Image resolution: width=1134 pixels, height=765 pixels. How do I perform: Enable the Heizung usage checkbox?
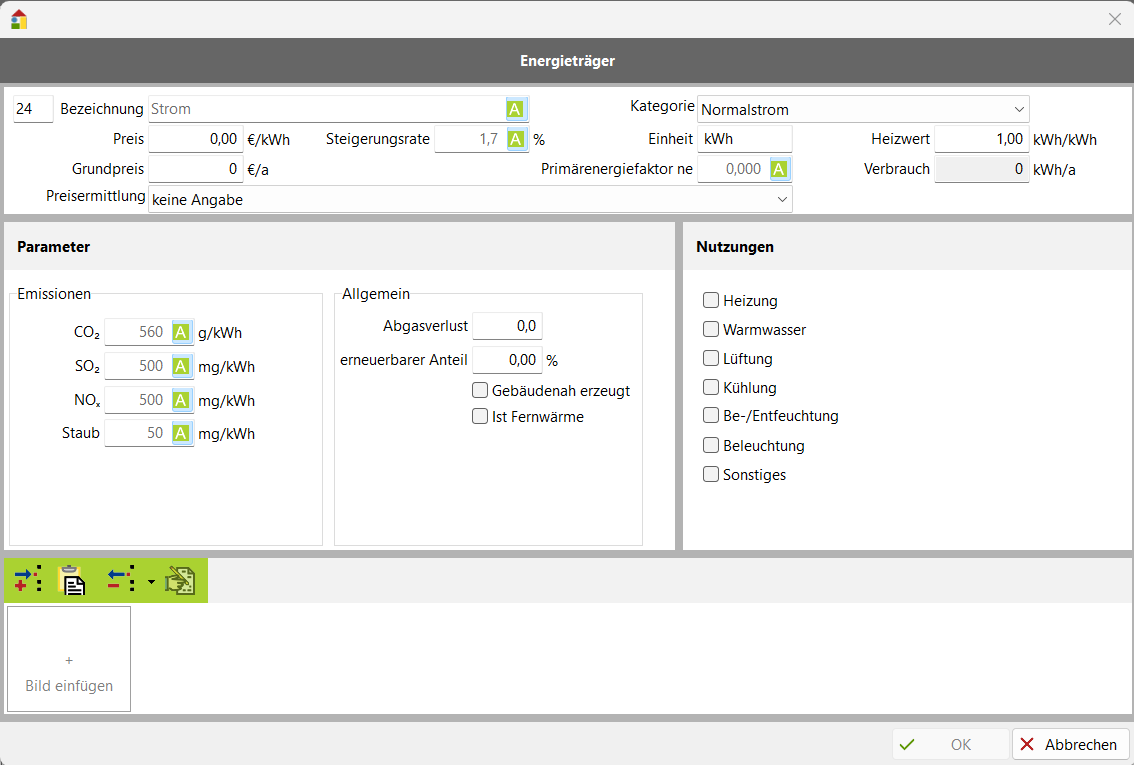[711, 300]
